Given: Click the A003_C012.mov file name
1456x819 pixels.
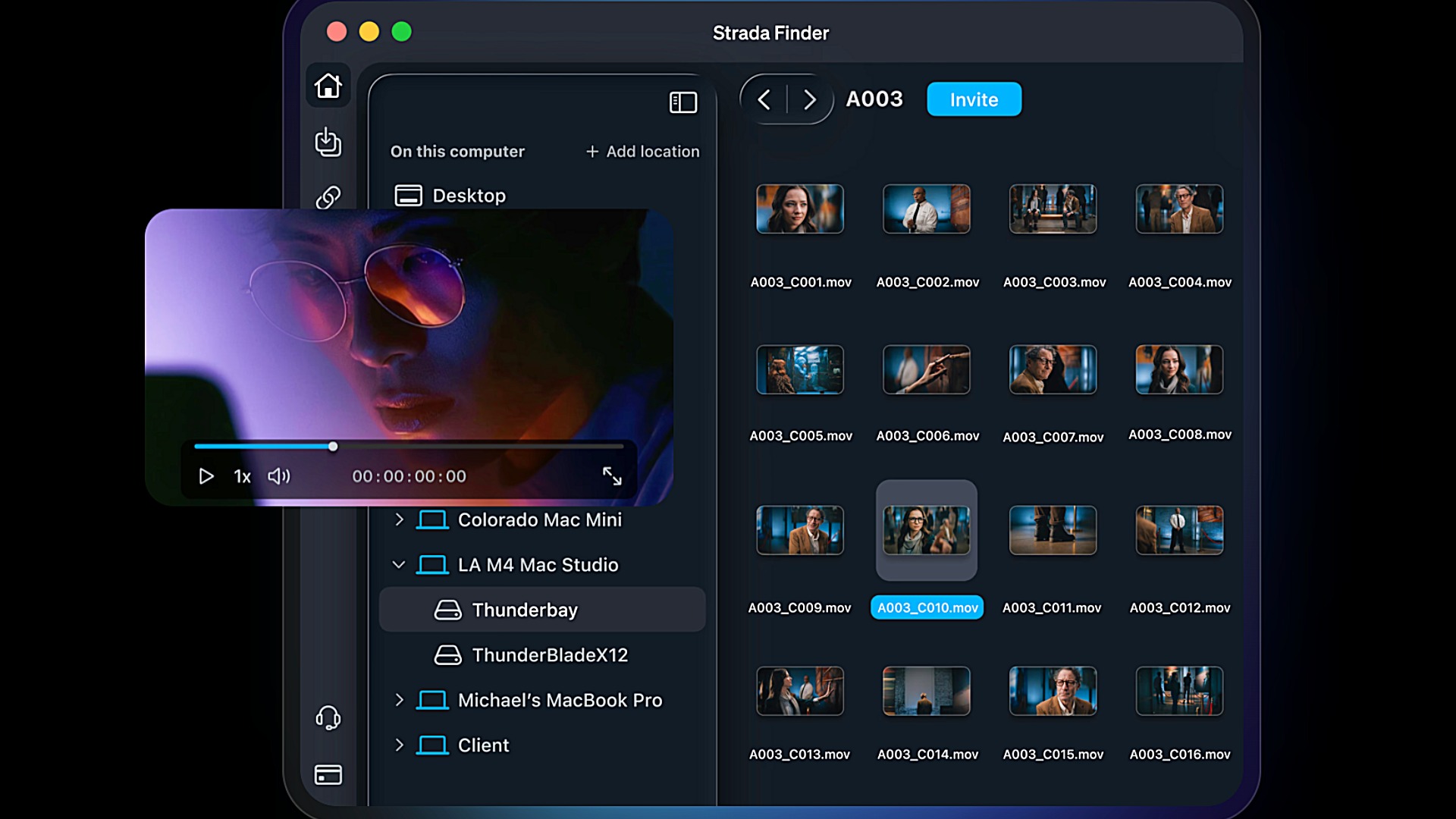Looking at the screenshot, I should [1180, 607].
